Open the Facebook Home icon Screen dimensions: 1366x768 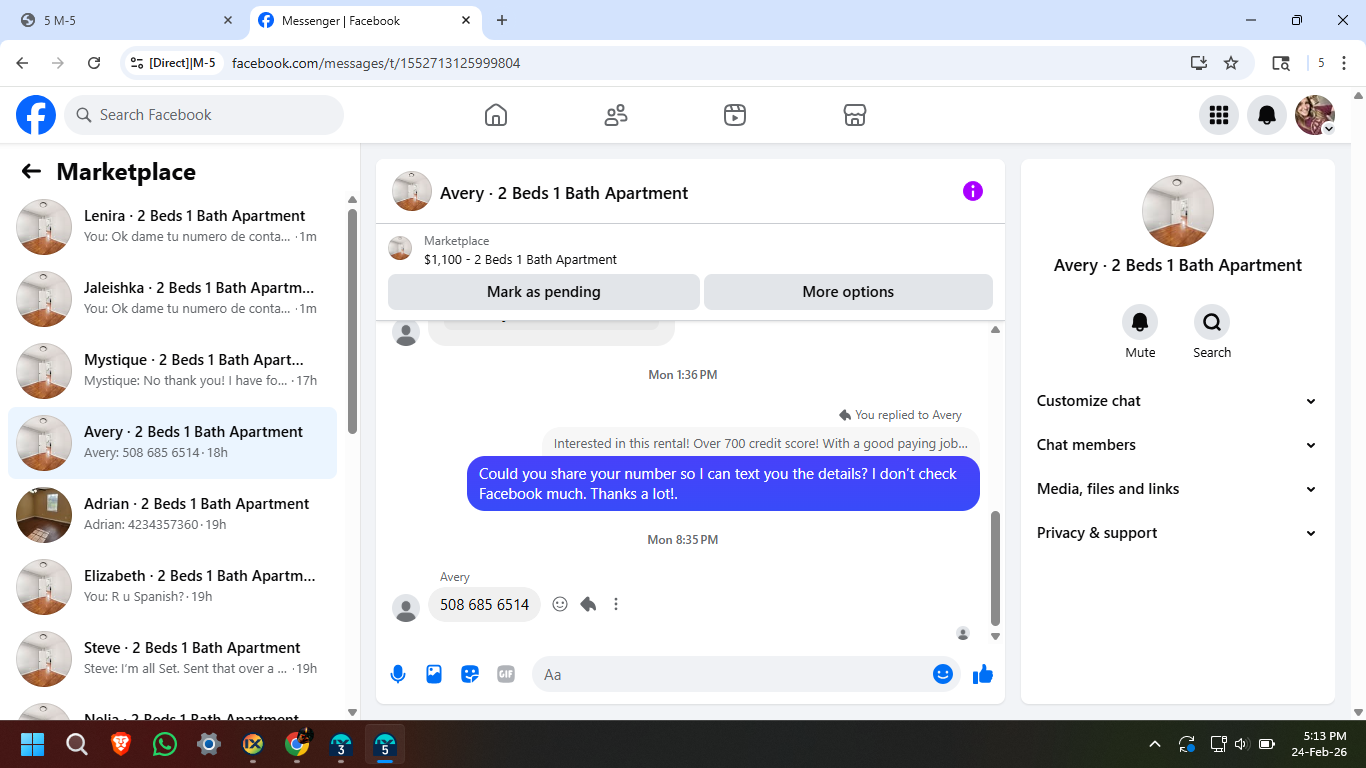click(x=496, y=115)
